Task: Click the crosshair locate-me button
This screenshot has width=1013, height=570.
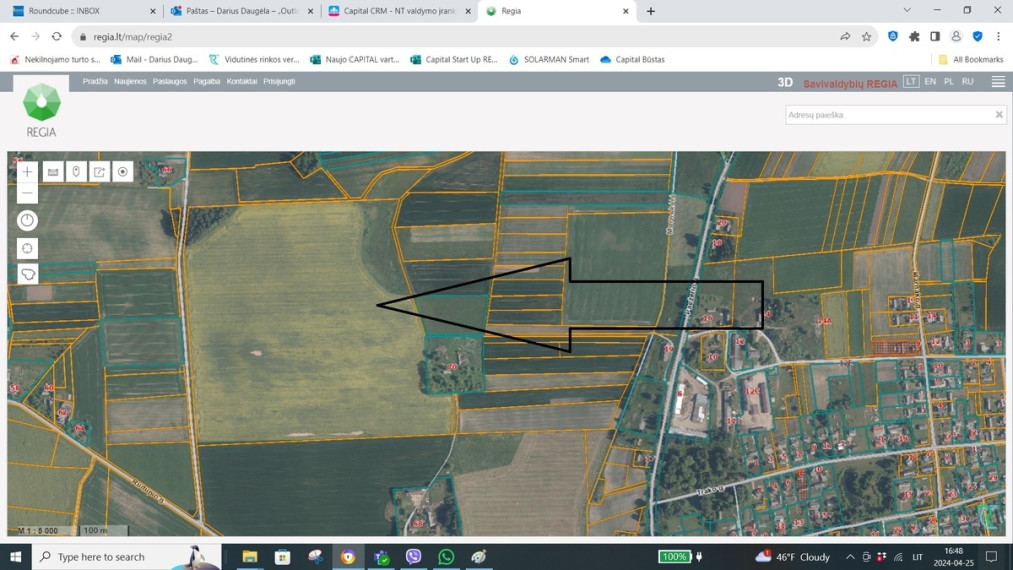Action: click(x=27, y=249)
